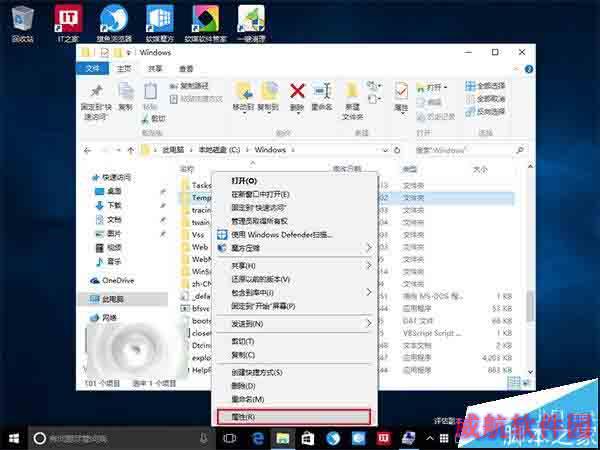Viewport: 600px width, 450px height.
Task: Open the 一键清理 desktop shortcut
Action: tap(251, 23)
